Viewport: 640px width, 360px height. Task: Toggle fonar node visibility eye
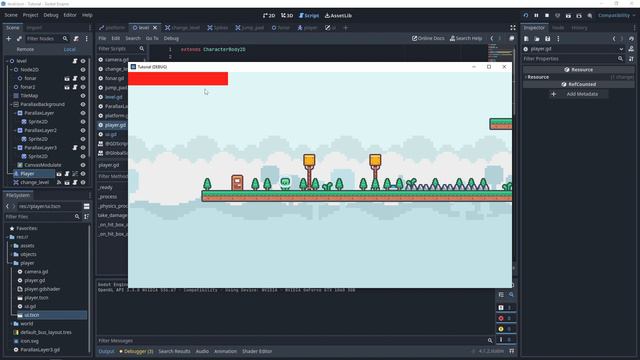[83, 78]
